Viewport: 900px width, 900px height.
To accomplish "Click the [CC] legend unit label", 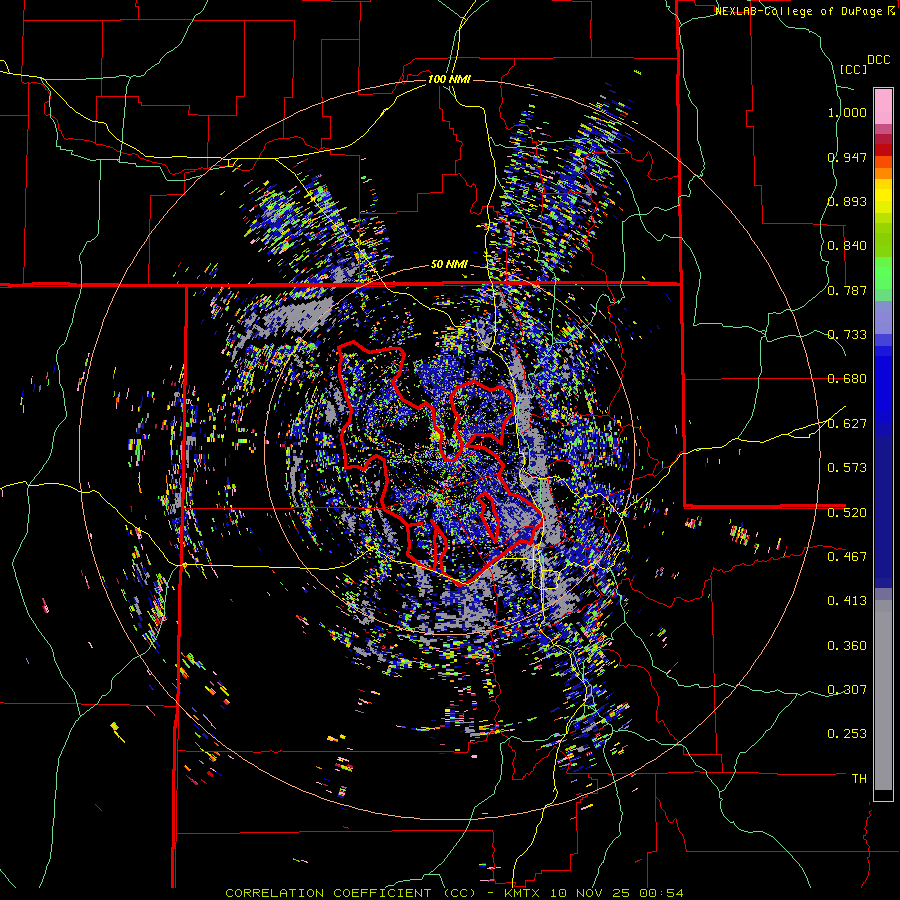I will click(x=854, y=69).
